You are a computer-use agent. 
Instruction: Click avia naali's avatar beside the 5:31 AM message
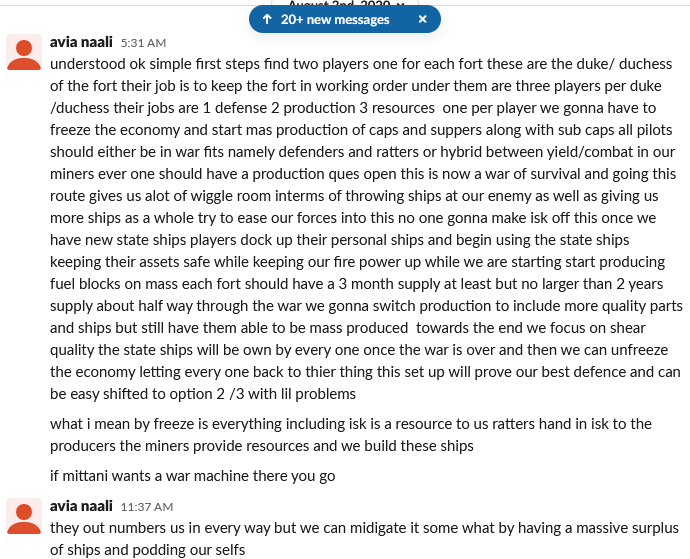(24, 52)
